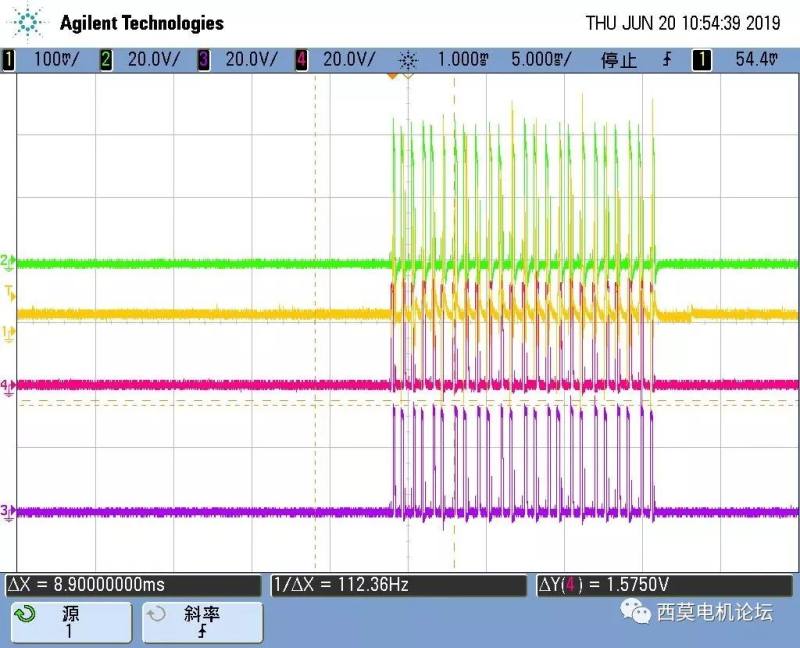Viewport: 800px width, 648px height.
Task: Click the channel 3 ground marker
Action: [x=8, y=511]
